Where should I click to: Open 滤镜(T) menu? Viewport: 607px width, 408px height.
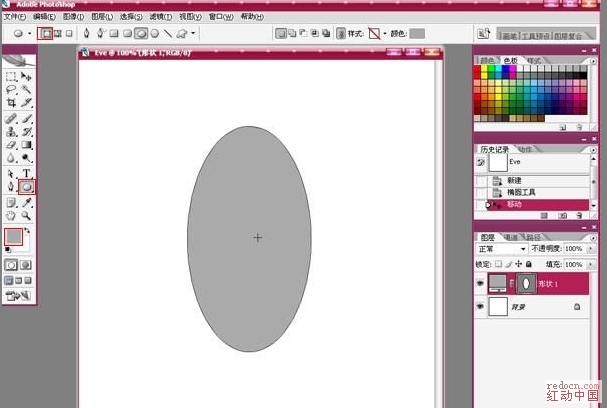(161, 17)
